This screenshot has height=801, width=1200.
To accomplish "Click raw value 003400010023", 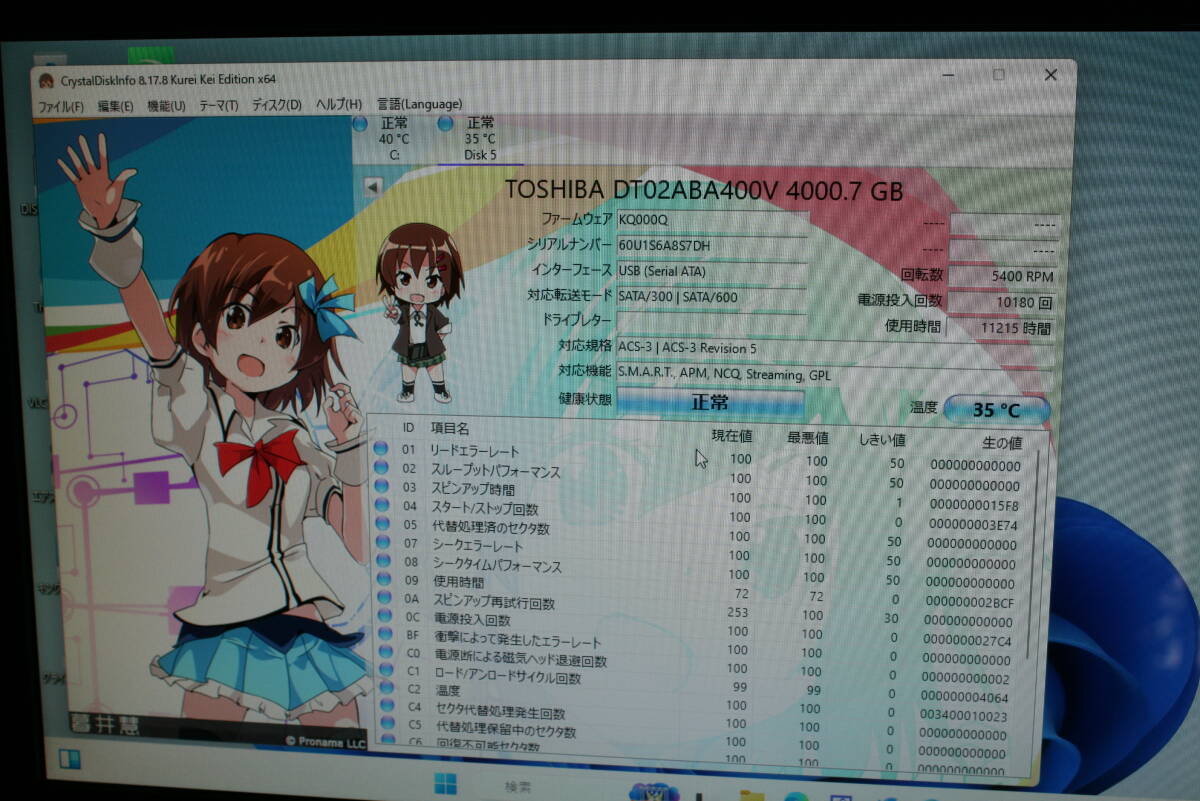I will (963, 716).
